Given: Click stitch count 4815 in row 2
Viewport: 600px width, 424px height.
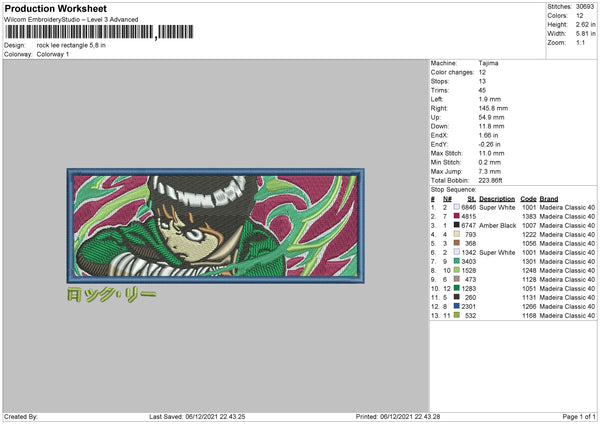Looking at the screenshot, I should click(469, 217).
